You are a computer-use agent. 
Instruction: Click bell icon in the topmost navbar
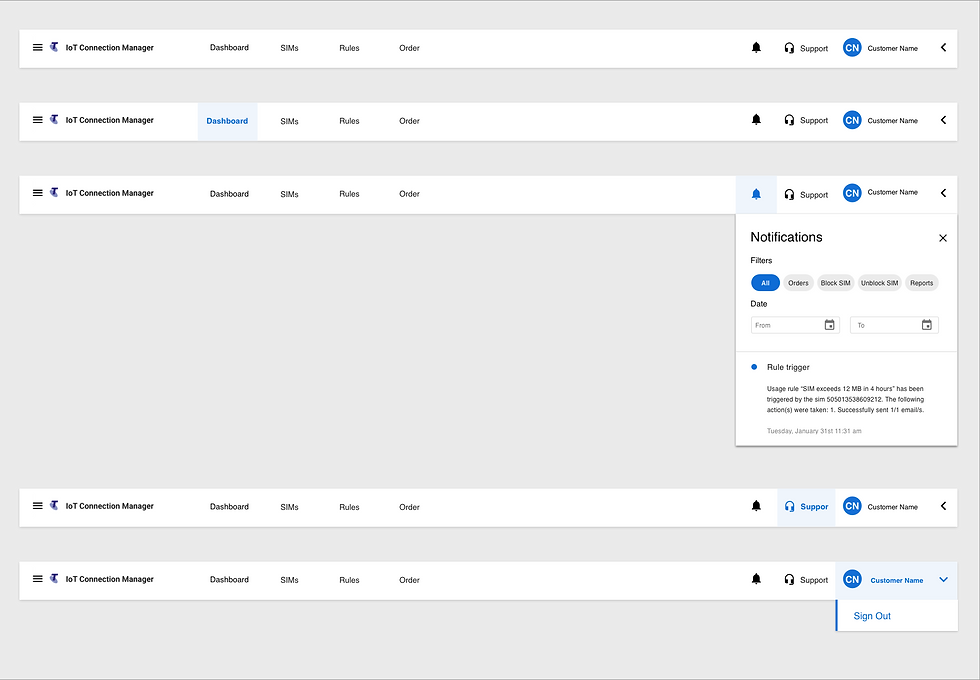coord(756,48)
